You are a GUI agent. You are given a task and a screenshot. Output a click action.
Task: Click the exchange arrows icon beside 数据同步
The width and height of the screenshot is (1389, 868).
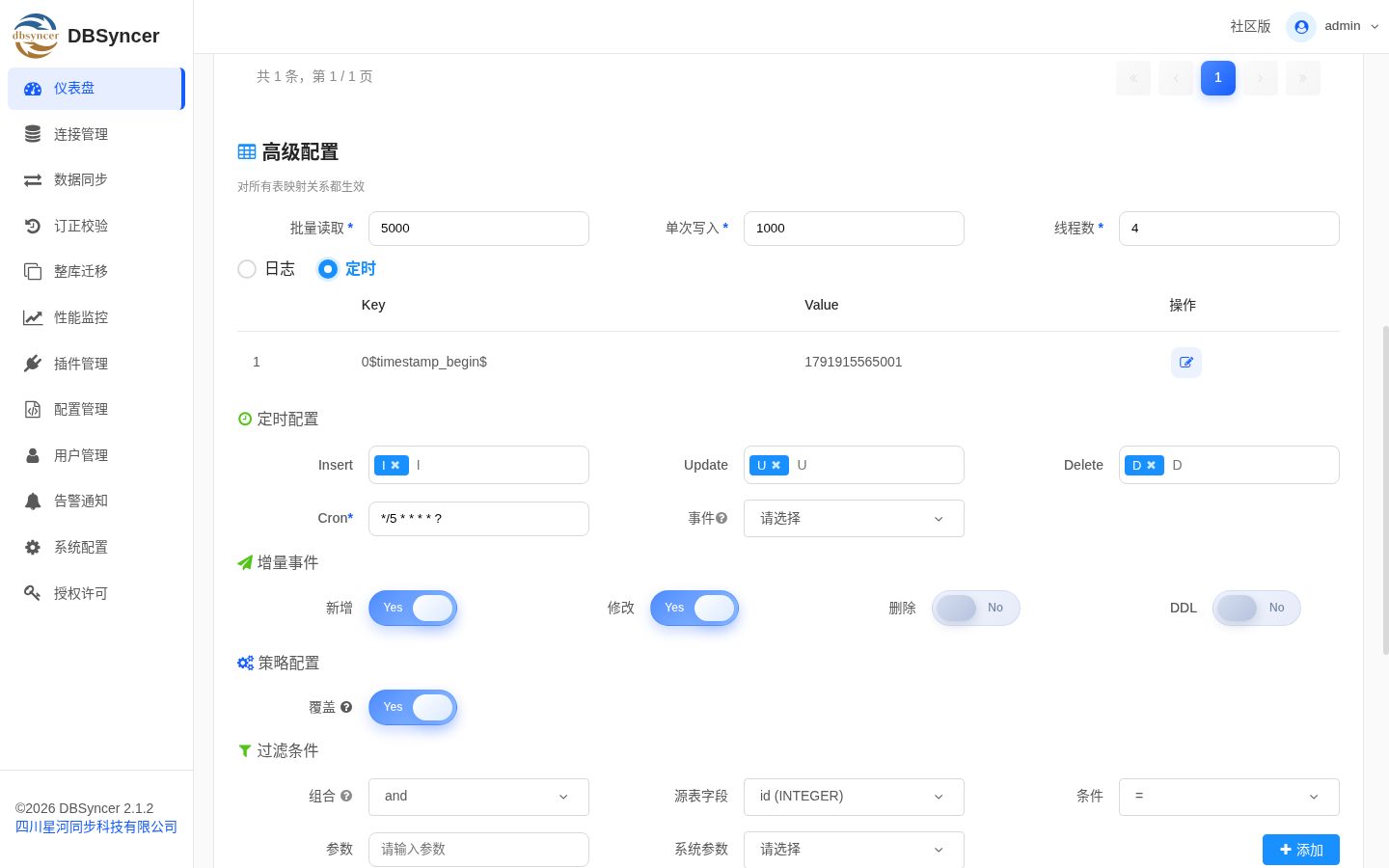pyautogui.click(x=33, y=180)
